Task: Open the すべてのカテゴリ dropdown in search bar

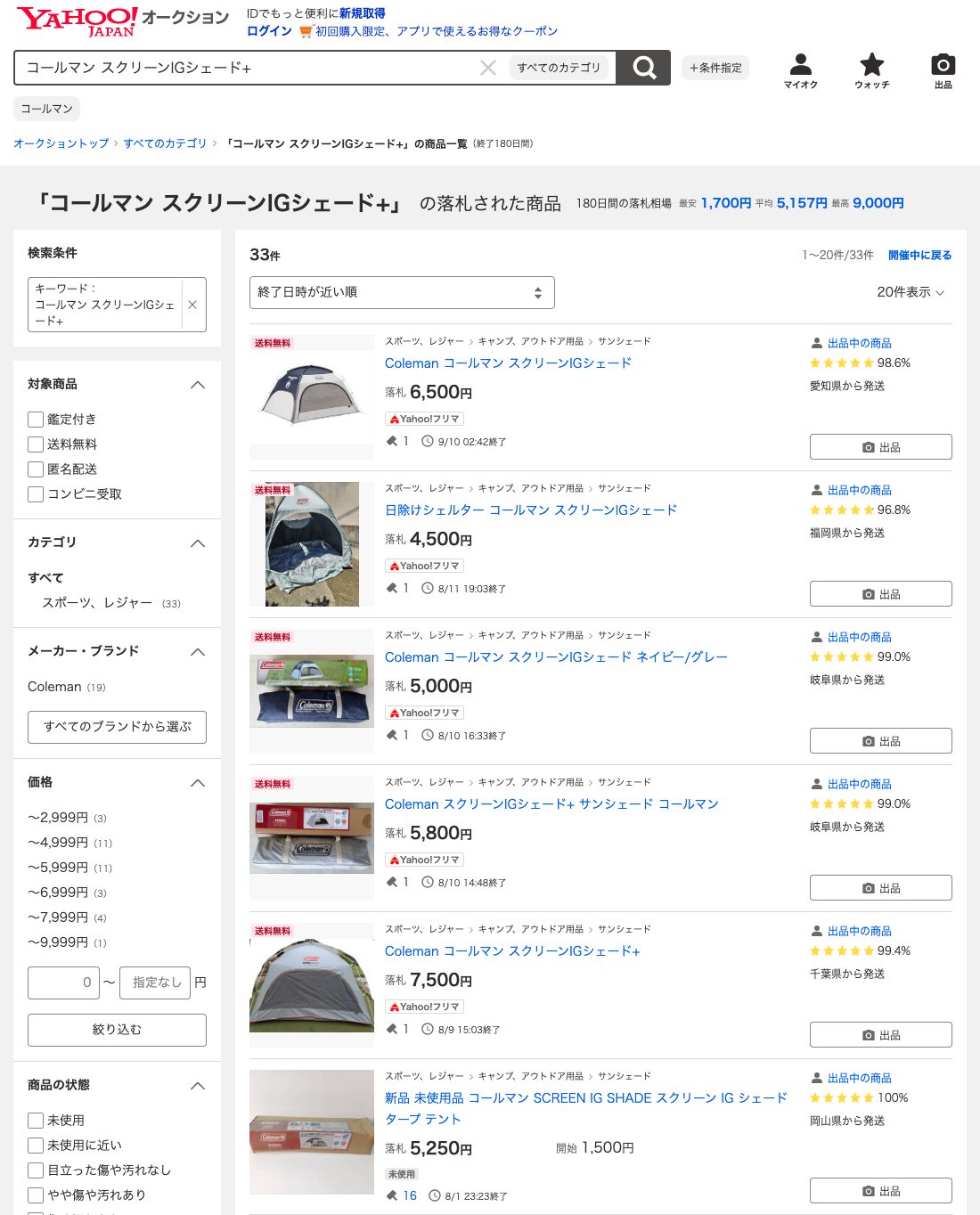Action: point(559,68)
